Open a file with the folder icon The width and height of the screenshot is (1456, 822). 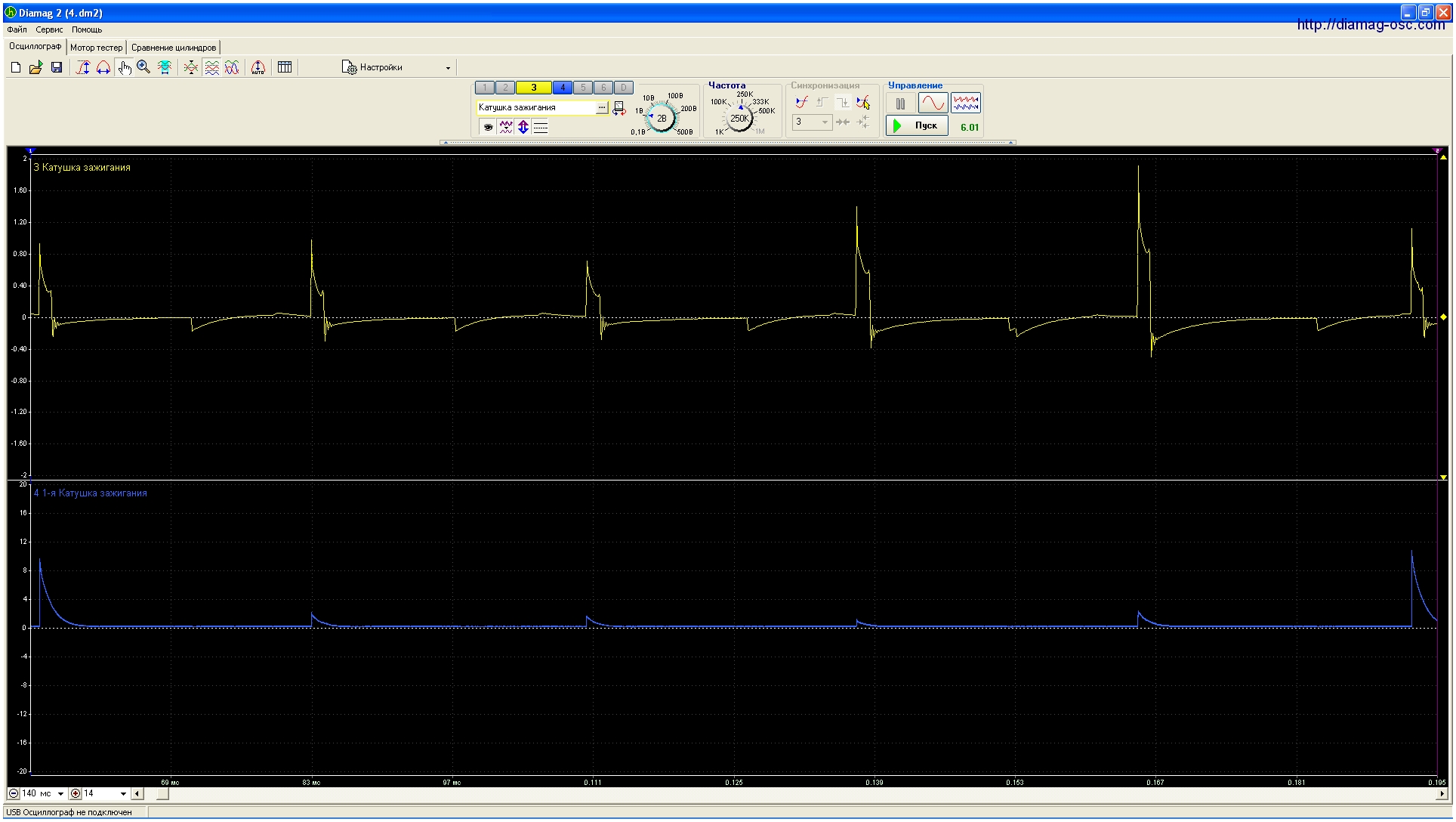point(35,68)
